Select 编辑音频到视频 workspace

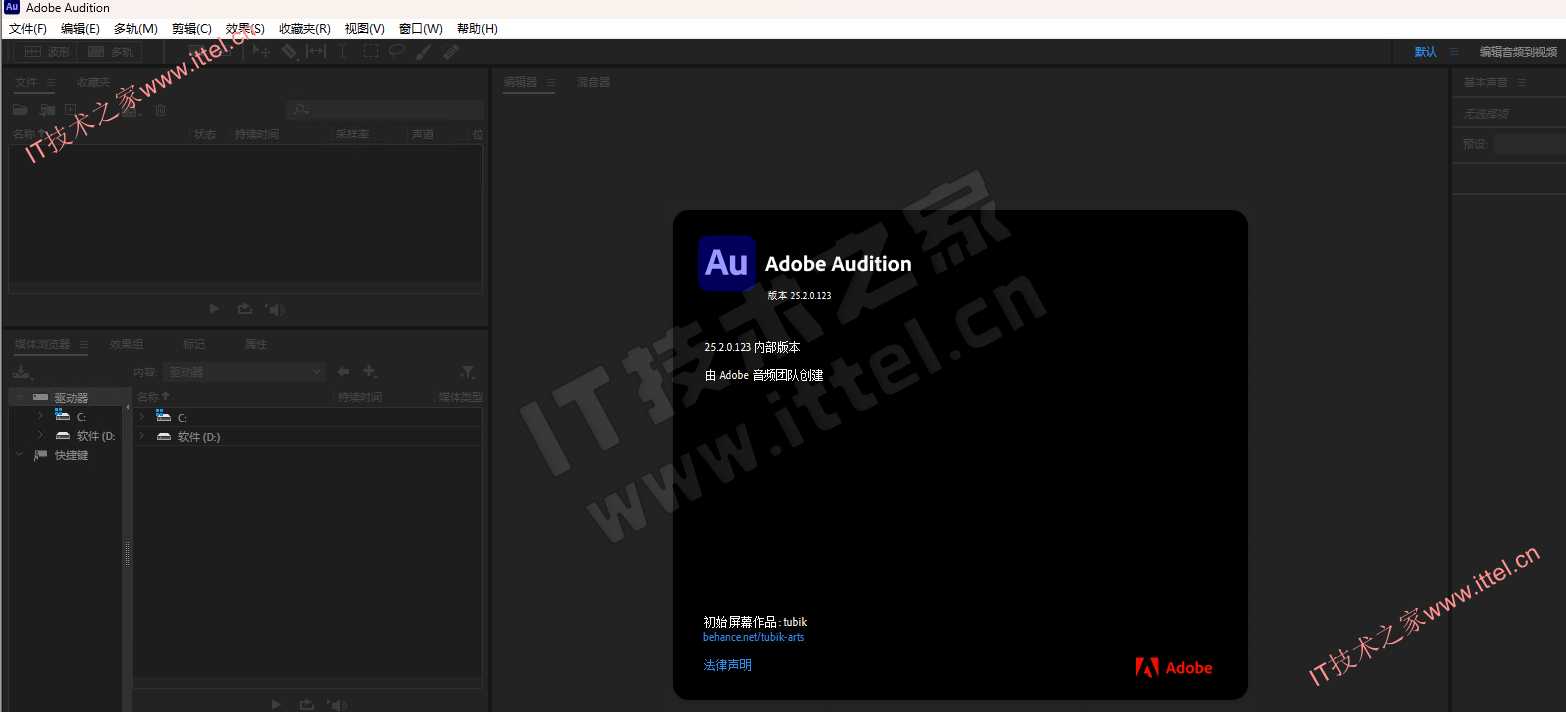click(1519, 52)
